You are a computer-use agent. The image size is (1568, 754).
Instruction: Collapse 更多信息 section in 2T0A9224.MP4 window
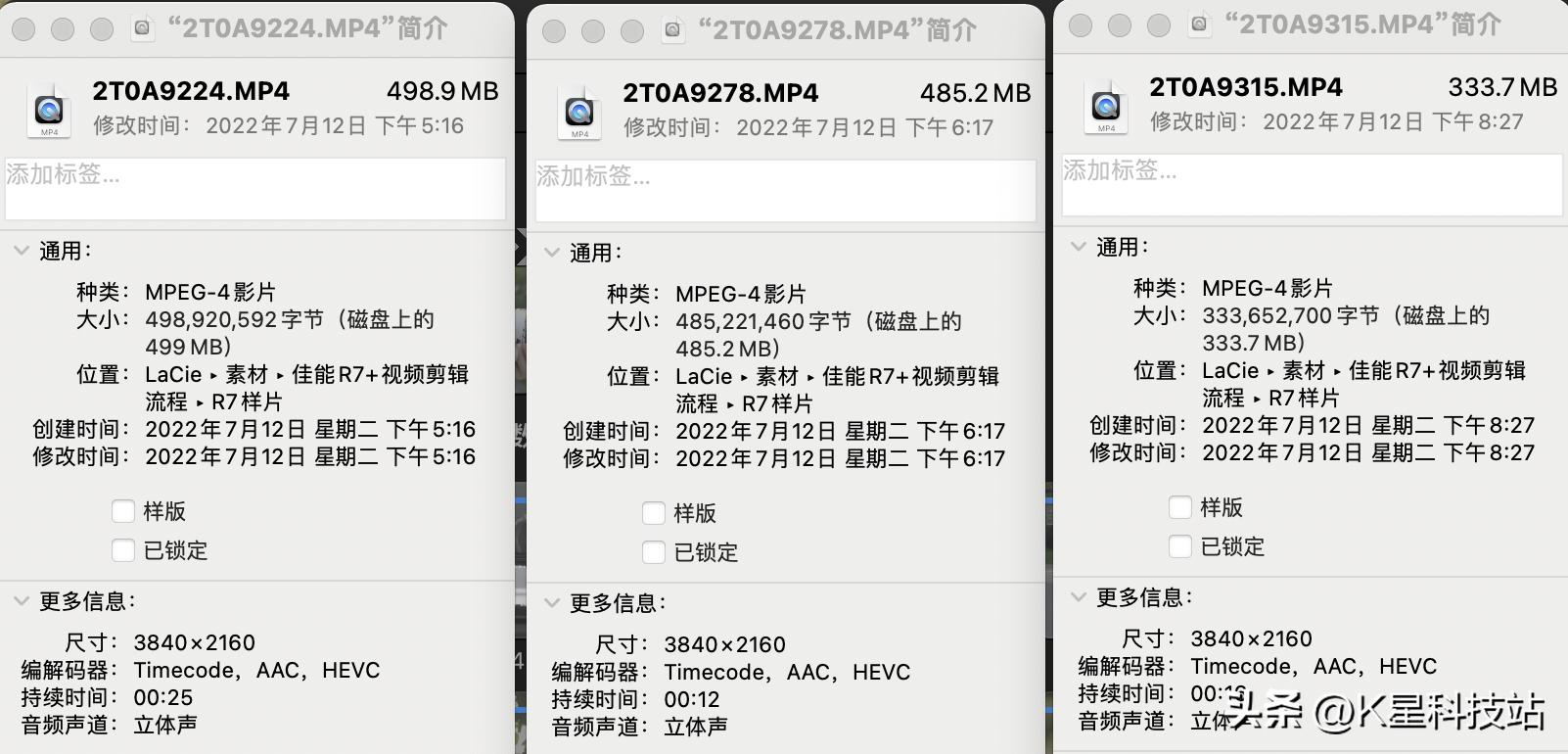point(22,601)
